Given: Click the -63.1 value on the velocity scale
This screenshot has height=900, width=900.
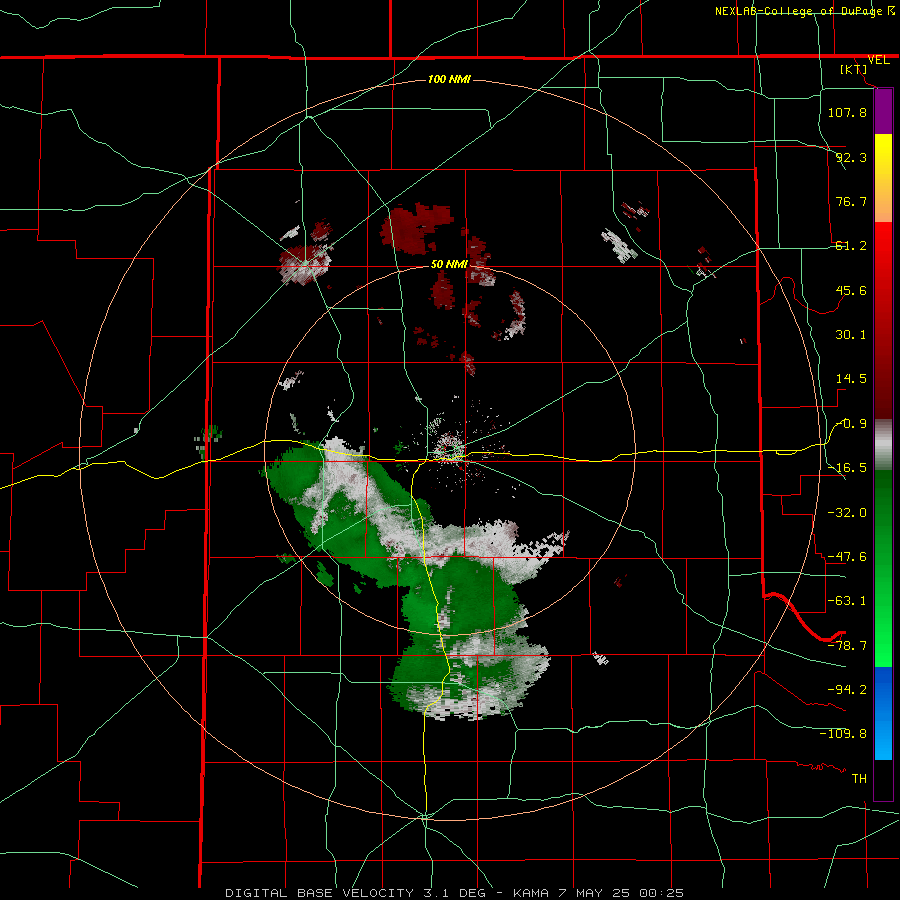Looking at the screenshot, I should tap(847, 601).
